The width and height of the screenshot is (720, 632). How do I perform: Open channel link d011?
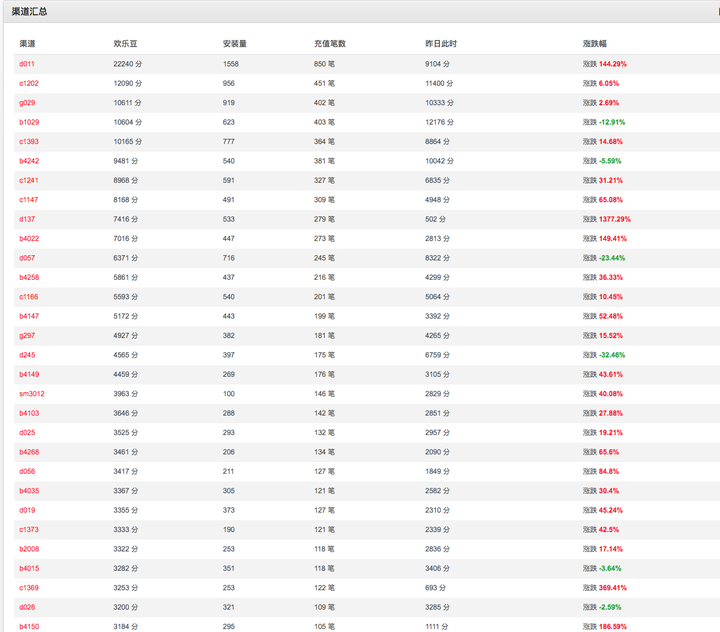pos(27,64)
